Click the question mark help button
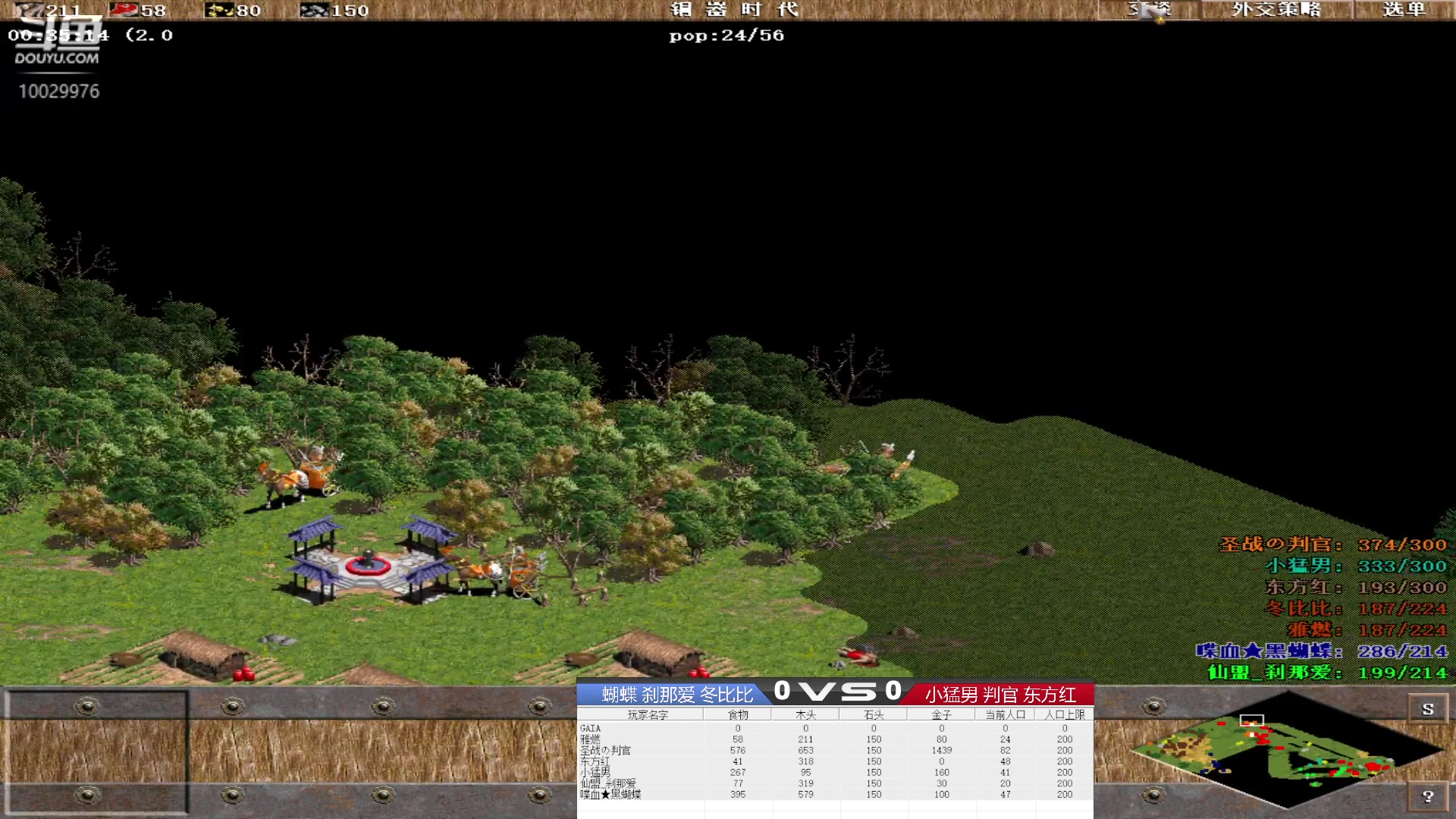 click(1428, 796)
